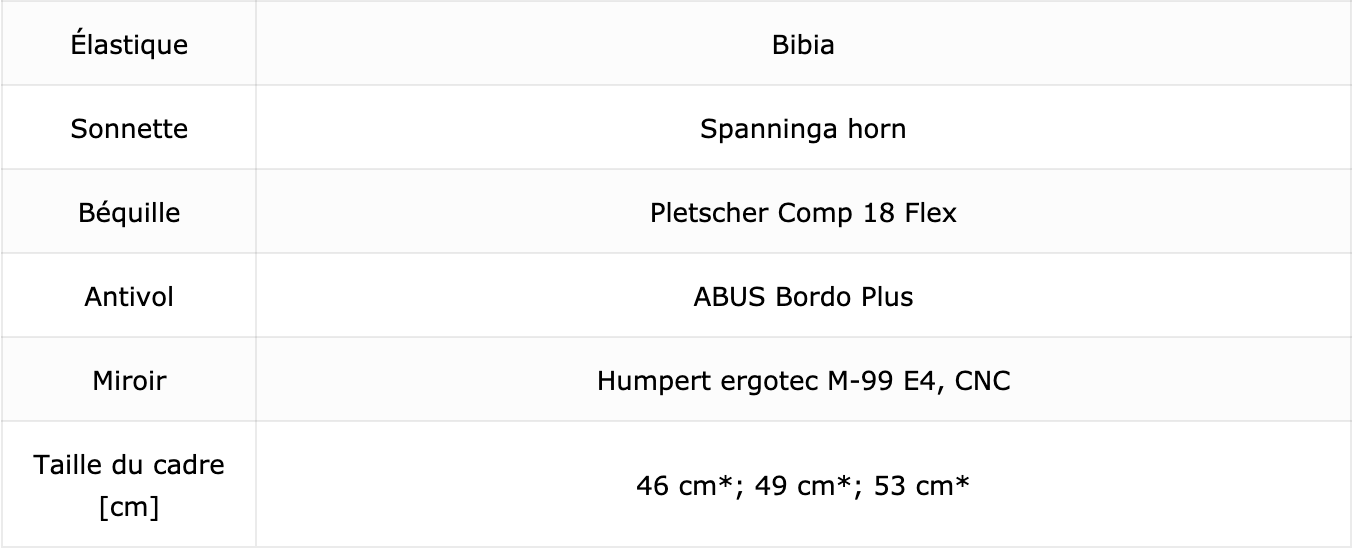The width and height of the screenshot is (1352, 550).
Task: Click the Antivol label cell
Action: click(129, 295)
